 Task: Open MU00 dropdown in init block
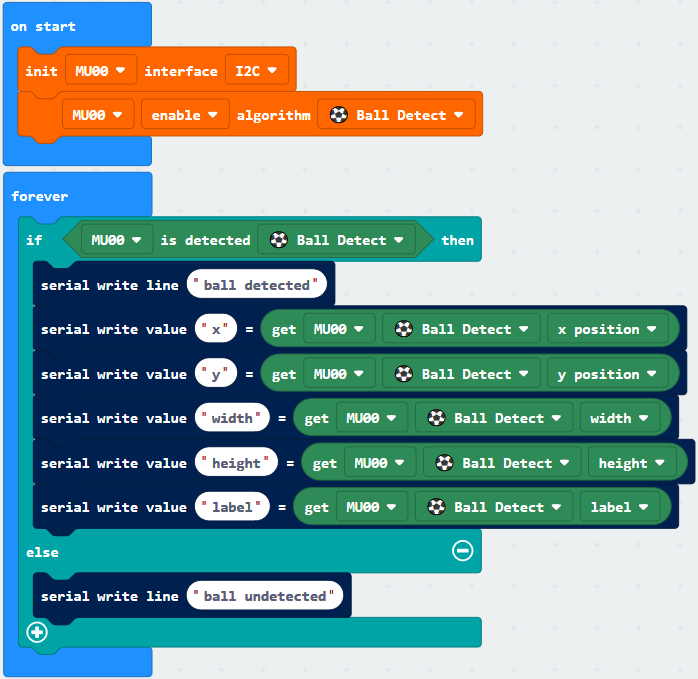coord(101,71)
